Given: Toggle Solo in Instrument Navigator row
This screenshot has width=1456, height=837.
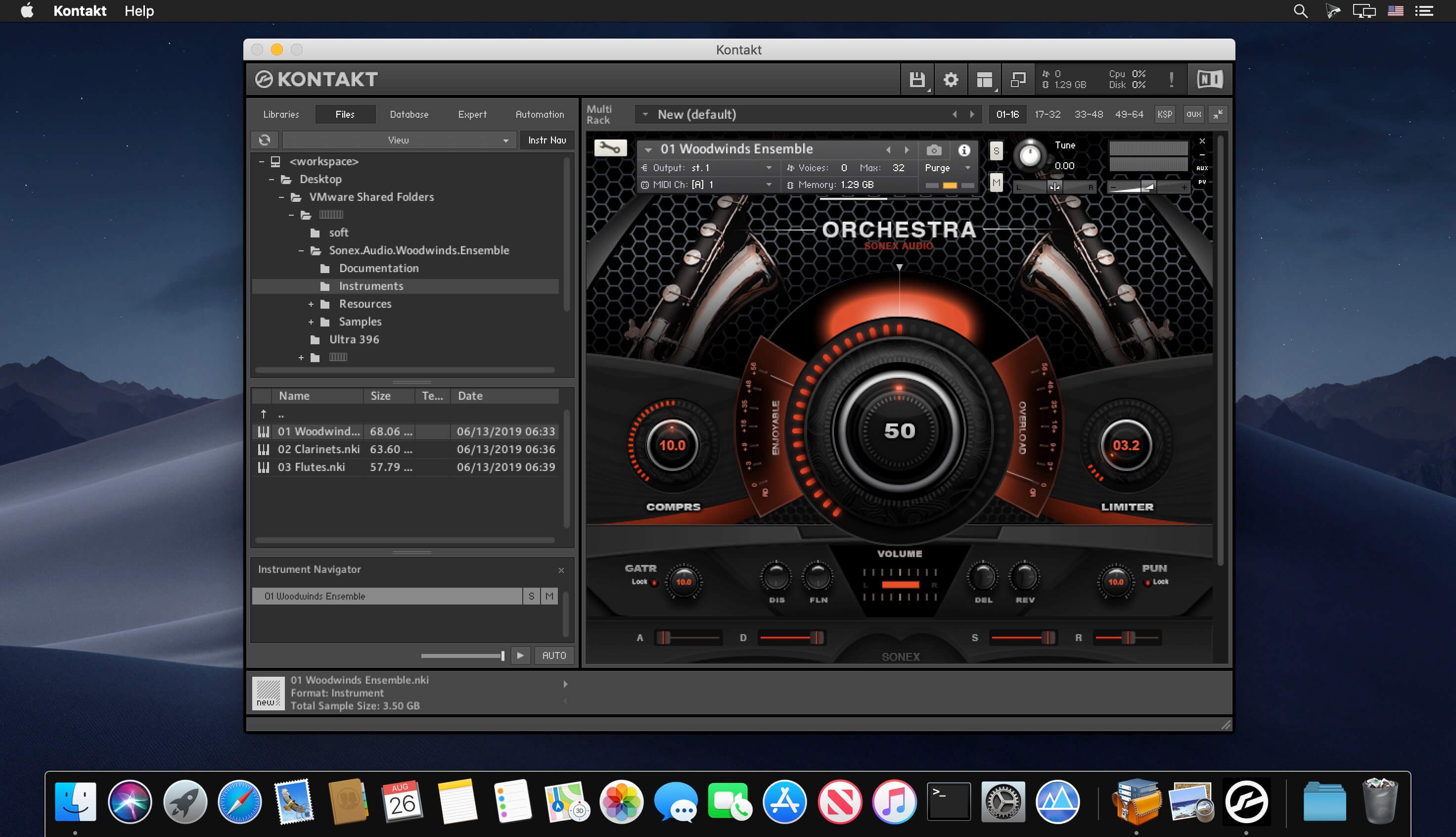Looking at the screenshot, I should point(532,596).
